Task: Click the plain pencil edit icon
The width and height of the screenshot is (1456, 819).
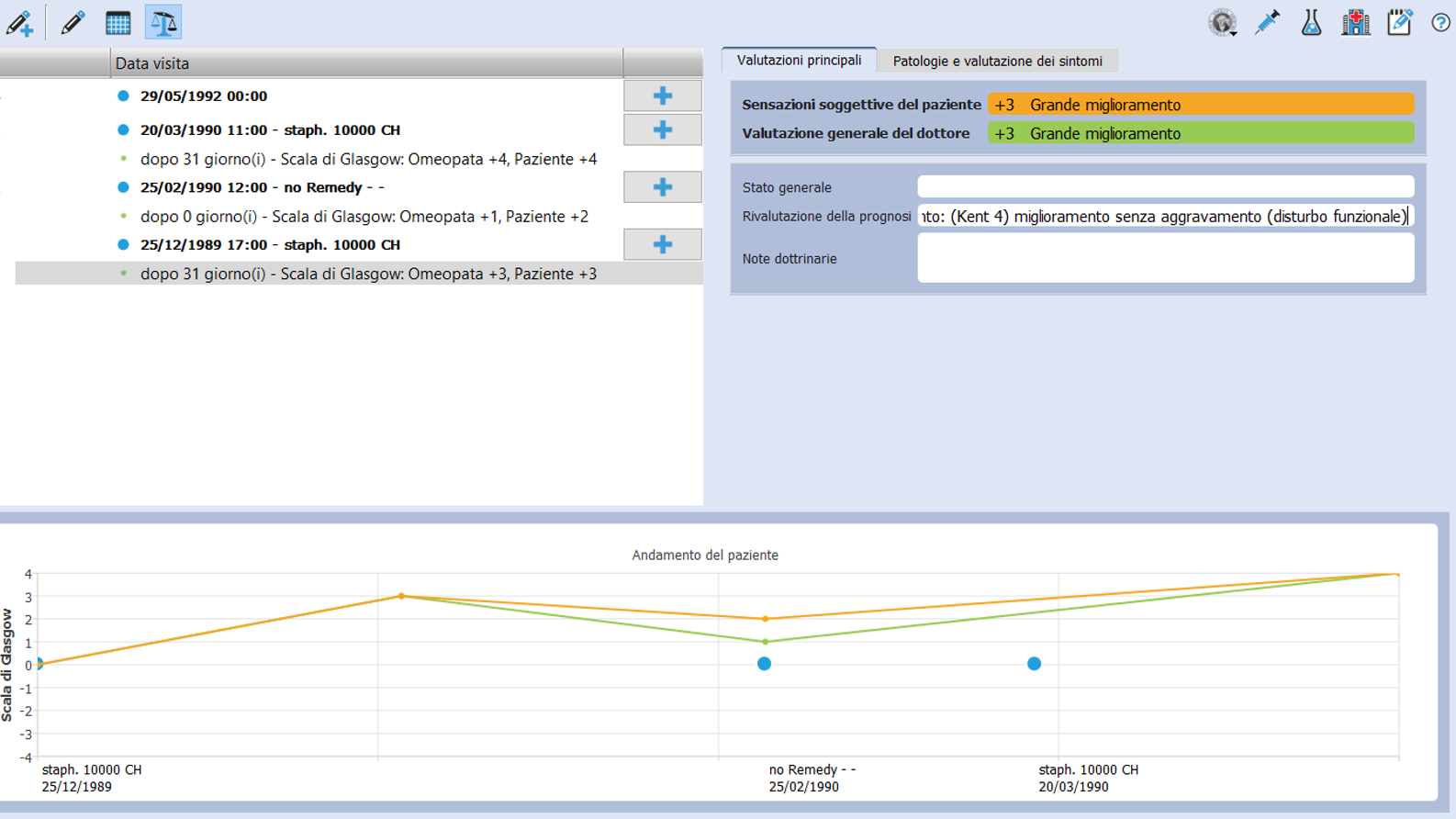Action: (73, 23)
